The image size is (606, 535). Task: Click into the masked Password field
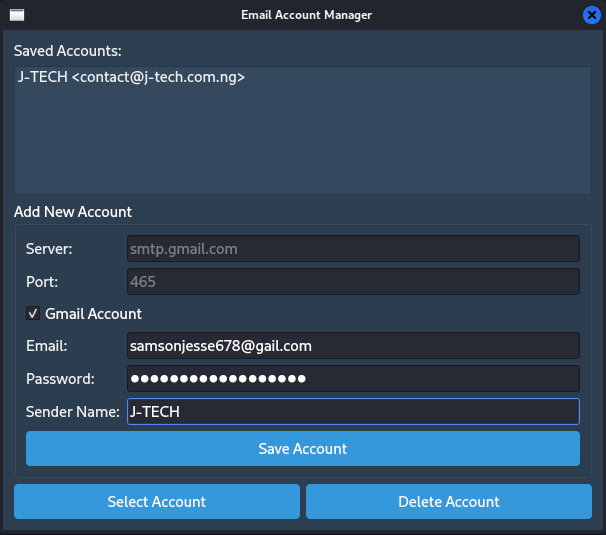(x=353, y=379)
